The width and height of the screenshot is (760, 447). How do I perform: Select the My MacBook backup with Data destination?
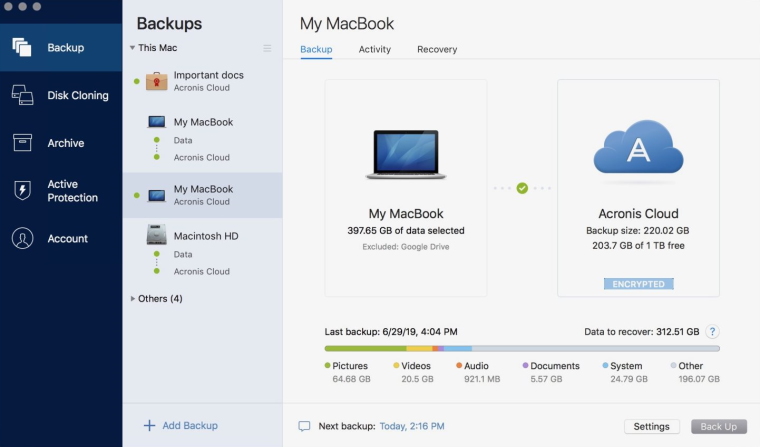(203, 139)
